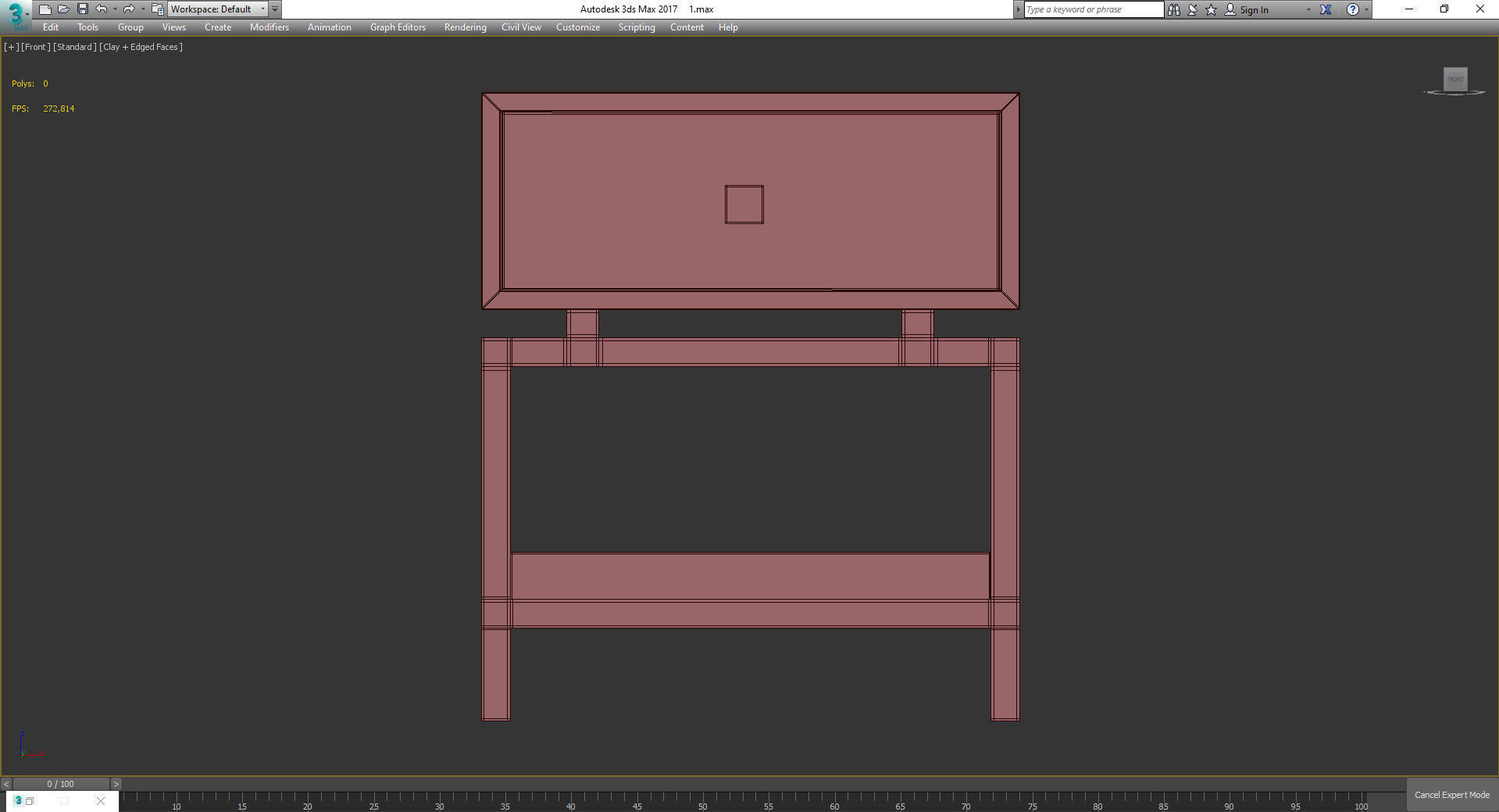Open the Set Project Folder icon
Viewport: 1499px width, 812px height.
click(x=157, y=9)
